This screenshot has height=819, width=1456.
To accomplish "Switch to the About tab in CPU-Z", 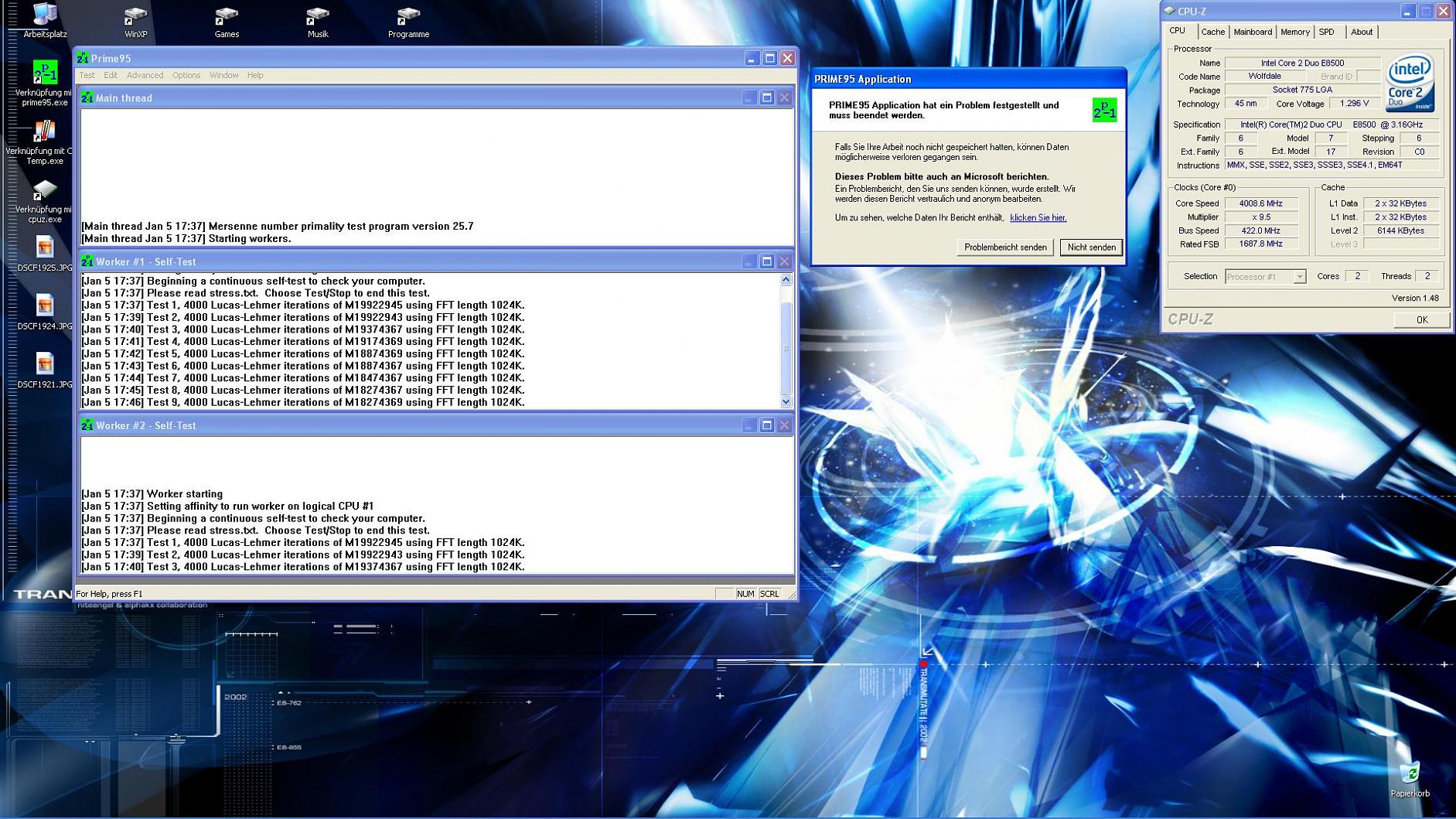I will click(1362, 32).
